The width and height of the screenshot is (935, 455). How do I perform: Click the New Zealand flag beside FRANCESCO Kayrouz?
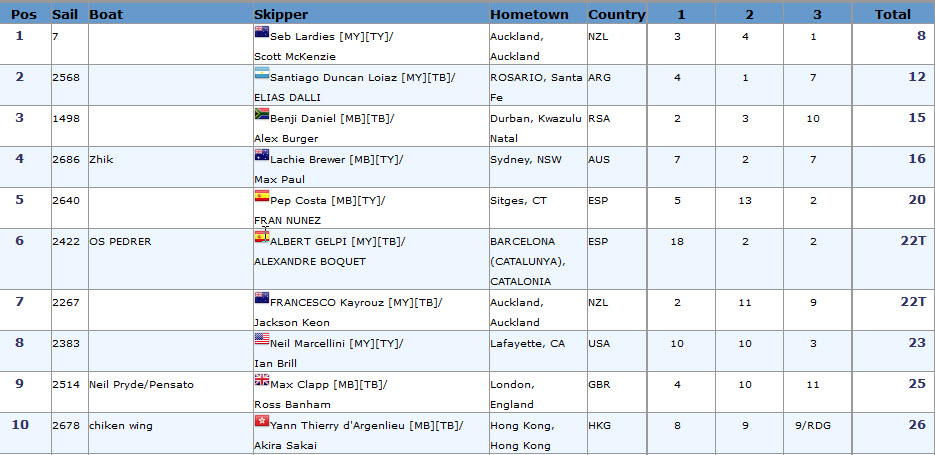tap(262, 298)
